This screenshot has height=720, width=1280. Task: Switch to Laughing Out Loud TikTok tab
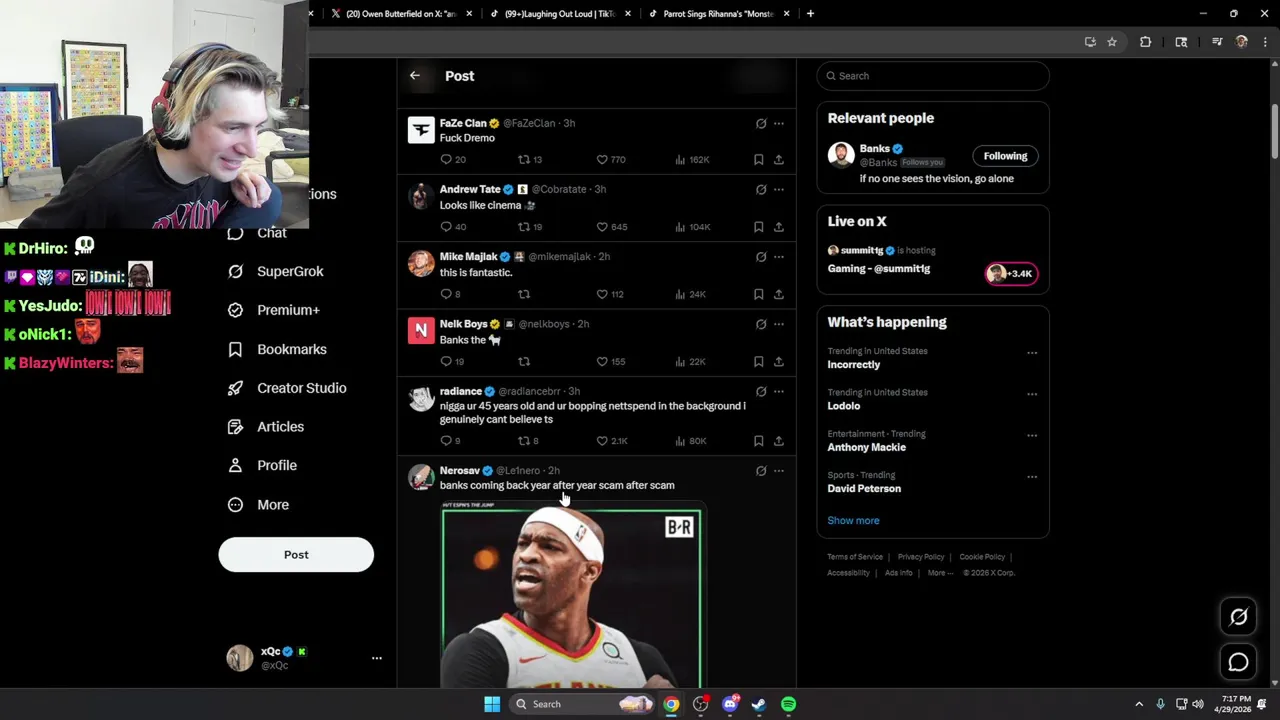(x=560, y=14)
